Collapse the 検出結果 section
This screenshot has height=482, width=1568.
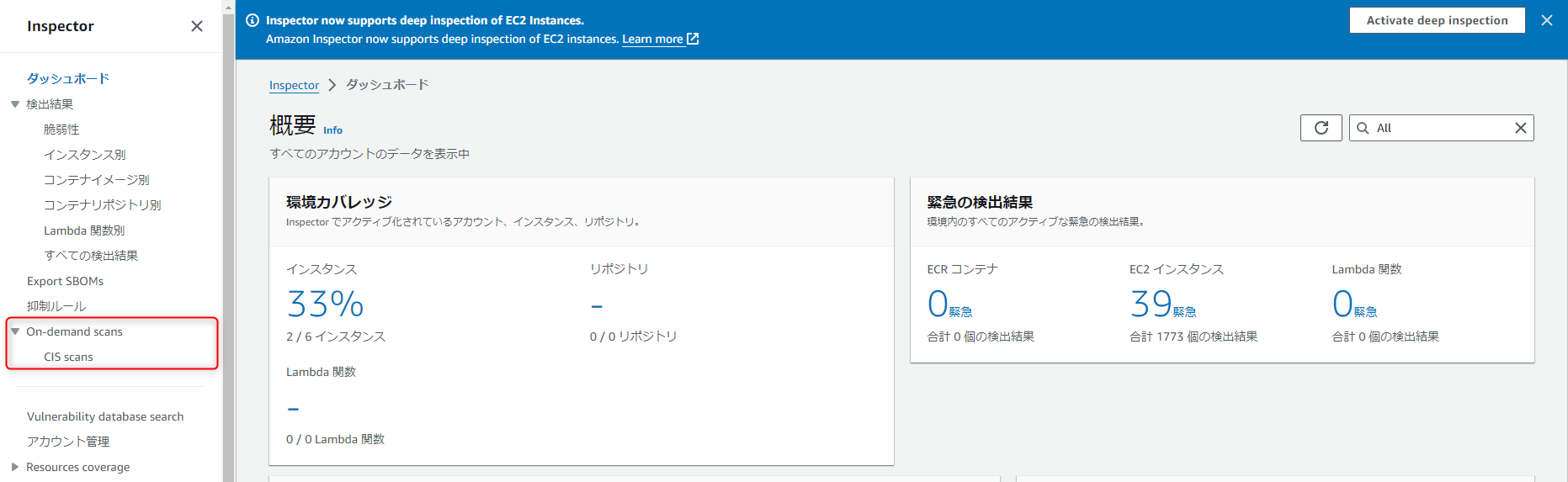(15, 104)
